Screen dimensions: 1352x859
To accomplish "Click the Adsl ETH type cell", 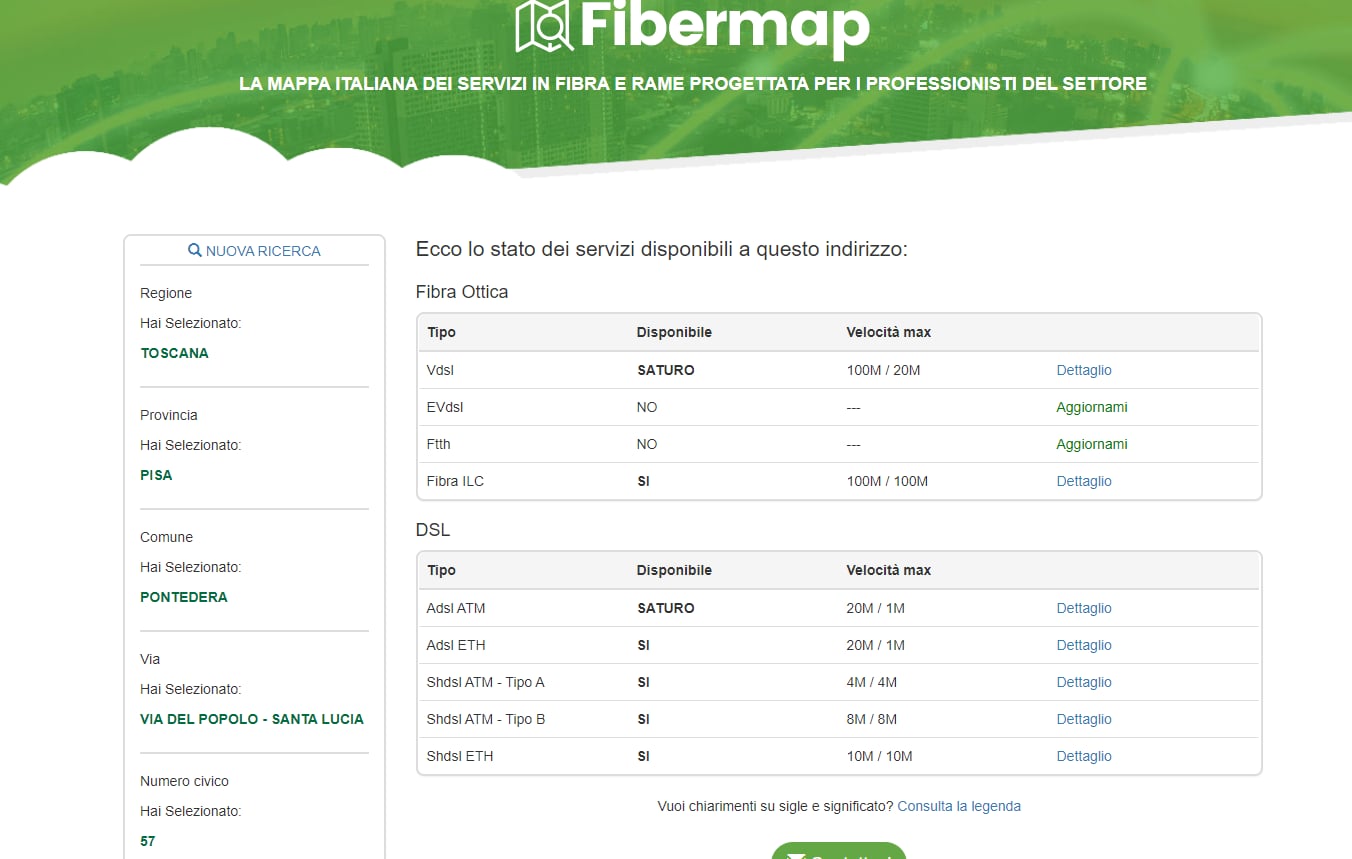I will point(456,645).
